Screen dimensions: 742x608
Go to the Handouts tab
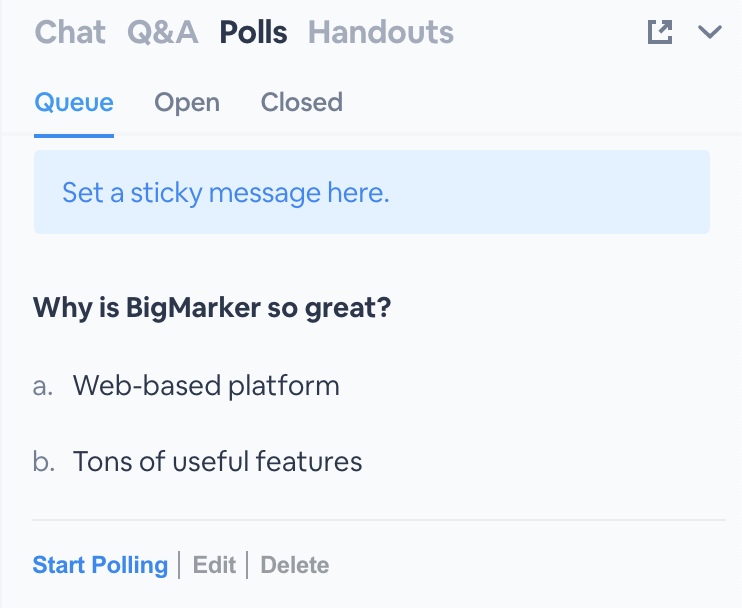point(380,33)
